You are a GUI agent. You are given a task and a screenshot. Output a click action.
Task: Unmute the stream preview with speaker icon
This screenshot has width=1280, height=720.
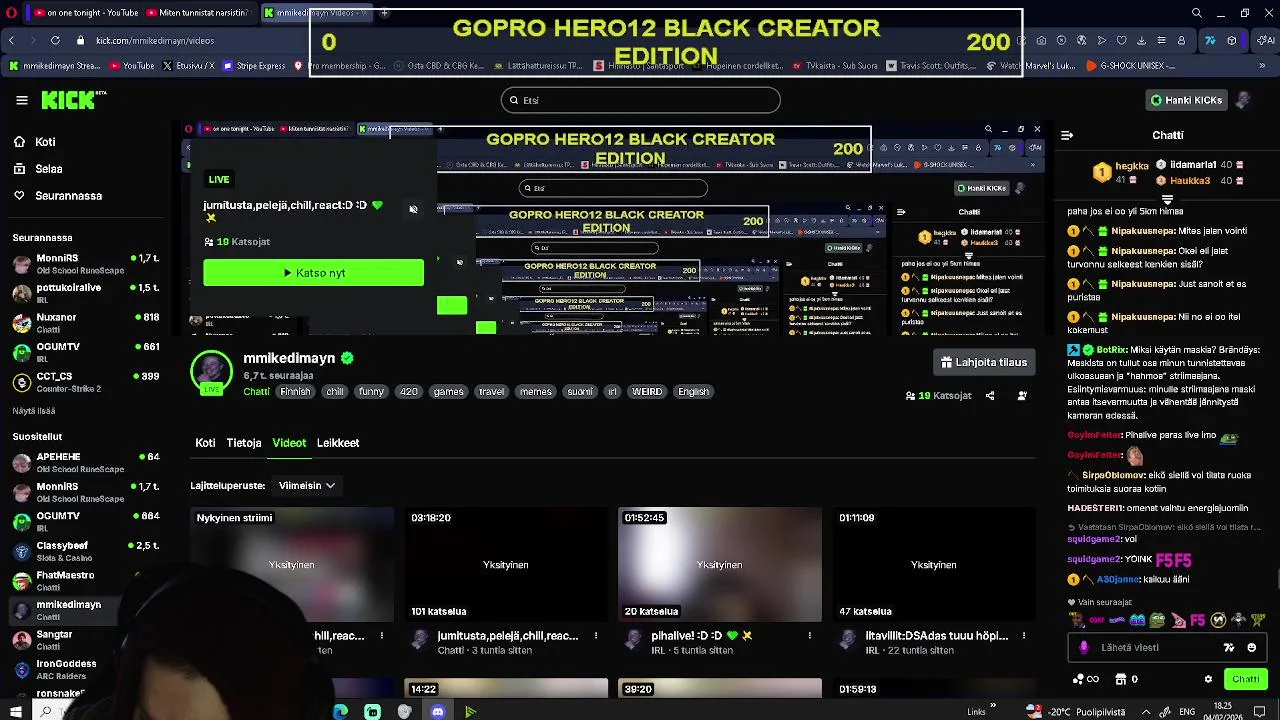tap(413, 209)
